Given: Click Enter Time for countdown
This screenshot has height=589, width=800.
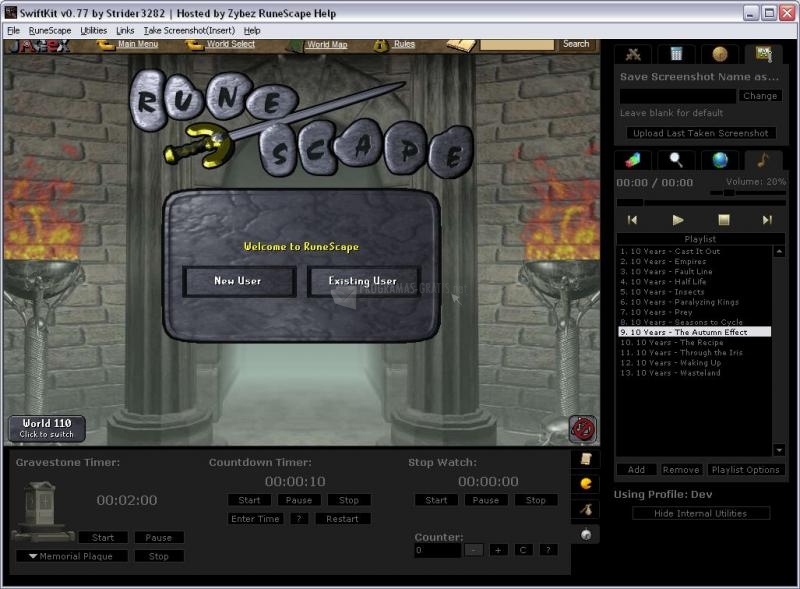Looking at the screenshot, I should pyautogui.click(x=255, y=519).
